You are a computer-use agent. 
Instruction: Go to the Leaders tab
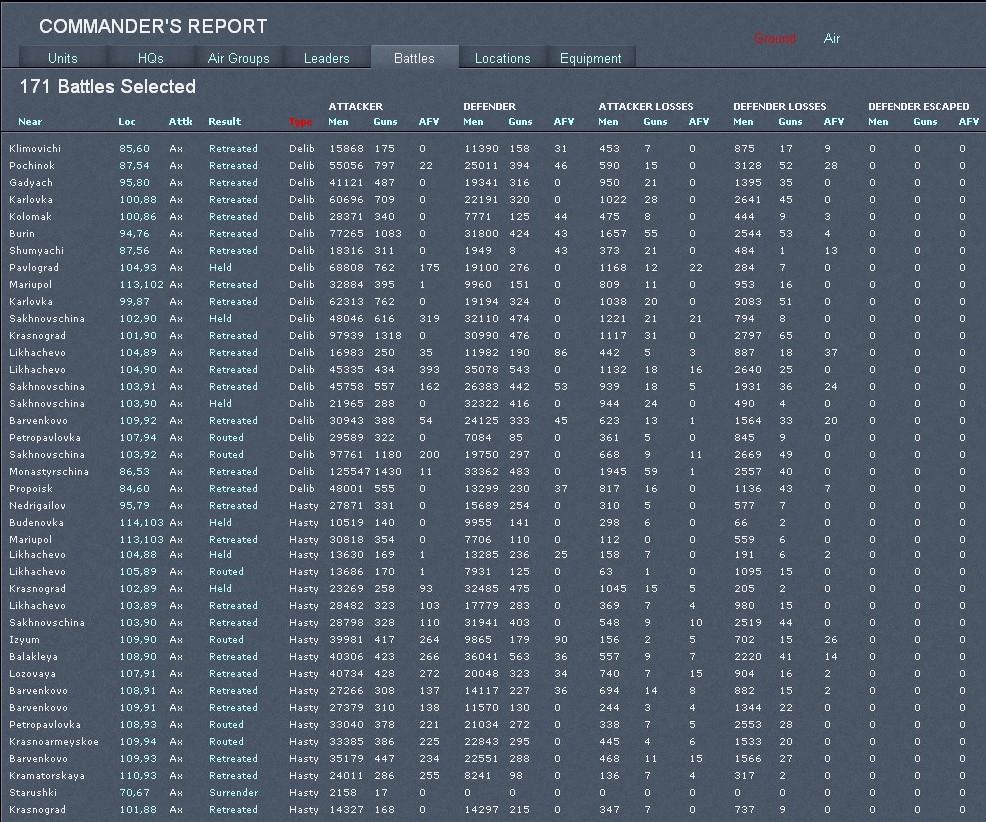(x=326, y=58)
